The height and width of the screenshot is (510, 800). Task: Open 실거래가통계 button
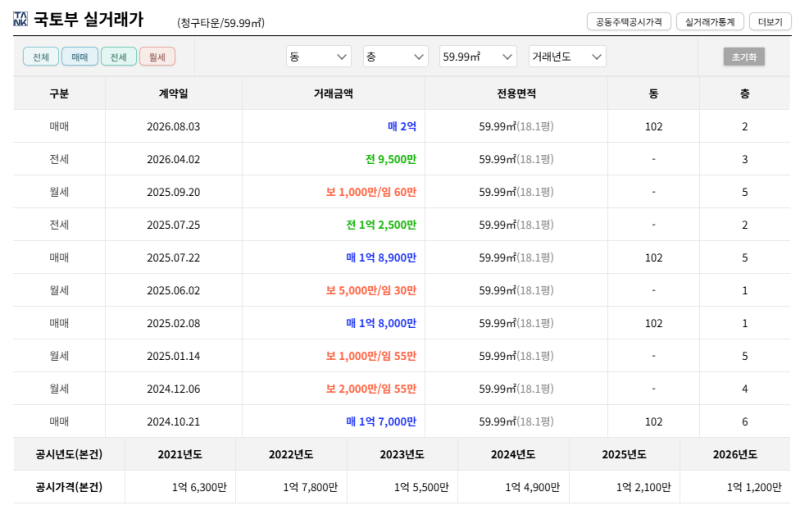tap(710, 22)
